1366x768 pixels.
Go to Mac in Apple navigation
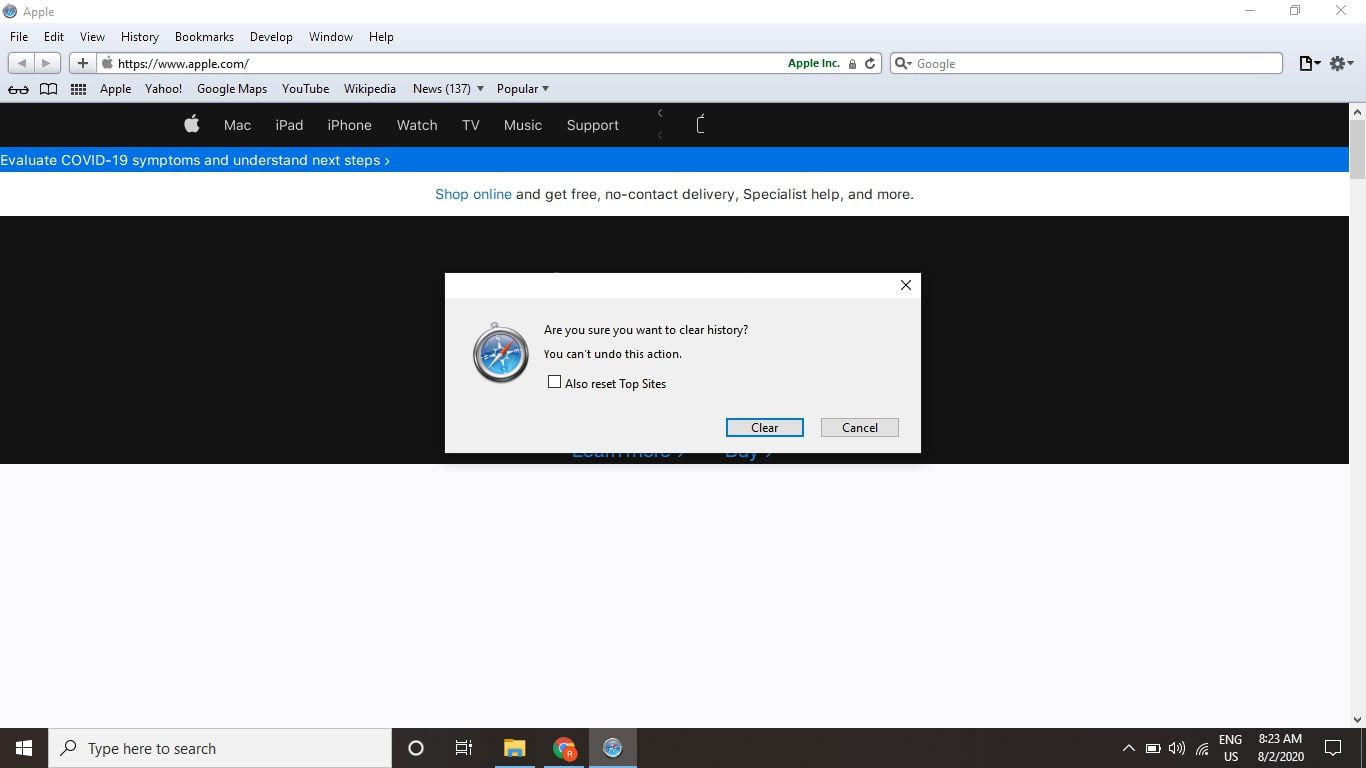(237, 125)
